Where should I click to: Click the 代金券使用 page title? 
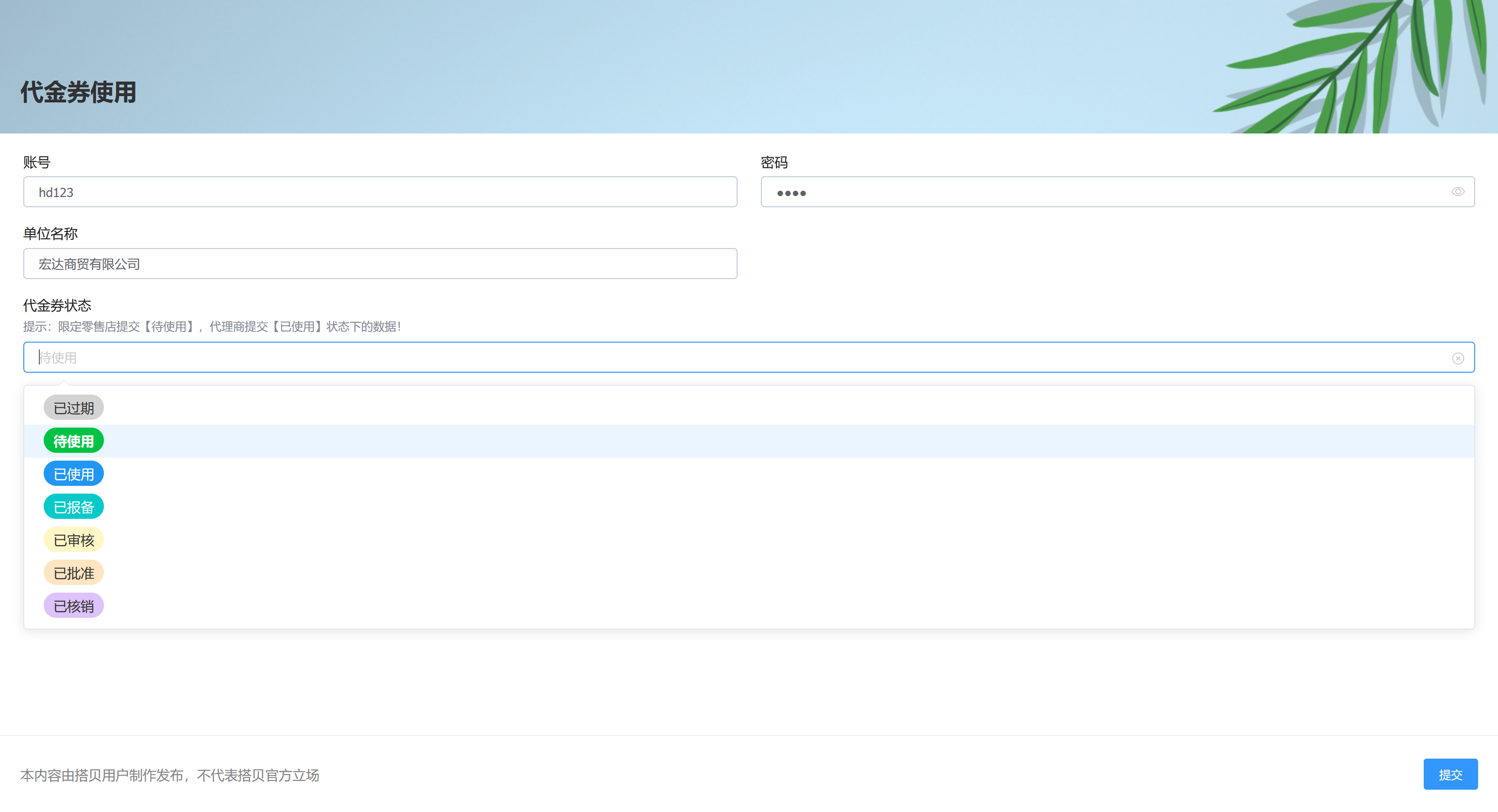[x=79, y=92]
